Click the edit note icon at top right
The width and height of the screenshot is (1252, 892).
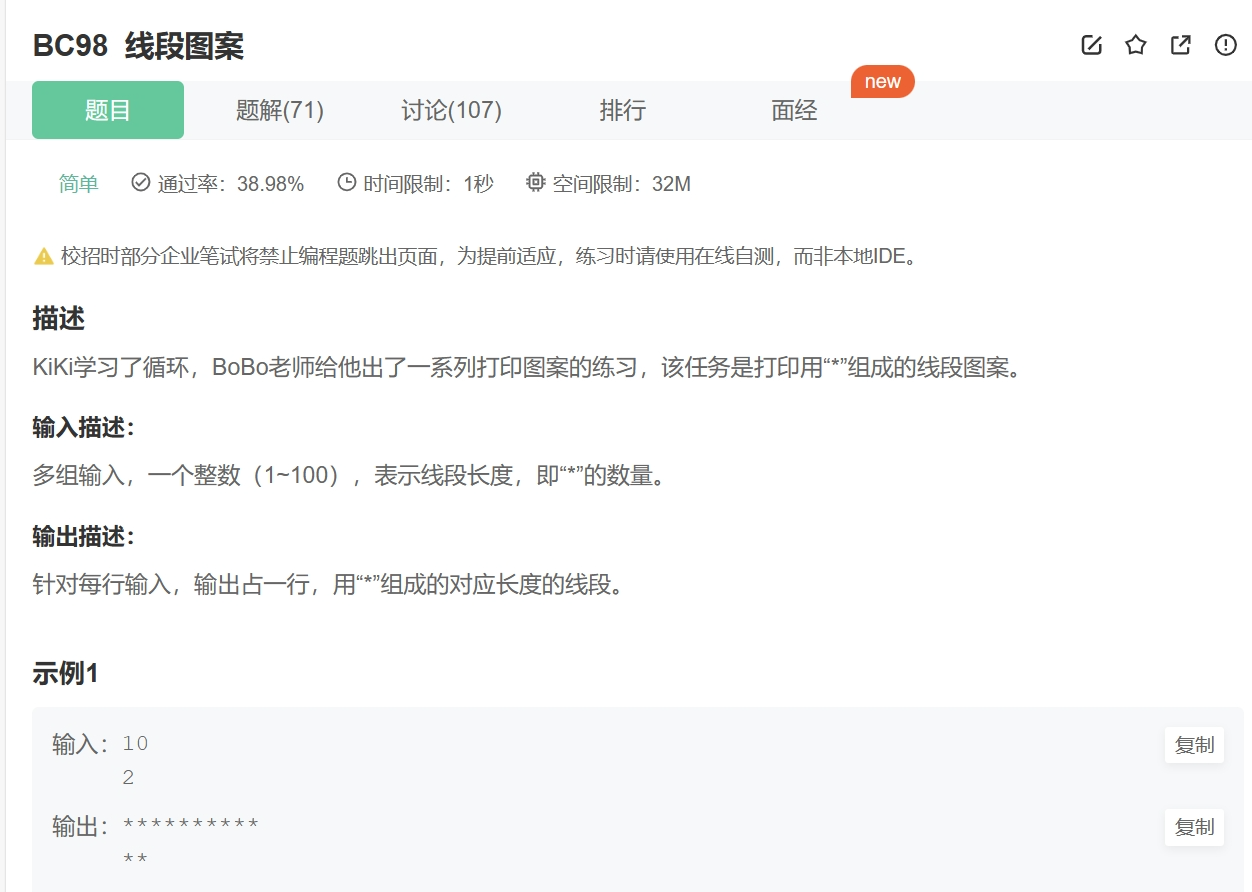[1091, 45]
